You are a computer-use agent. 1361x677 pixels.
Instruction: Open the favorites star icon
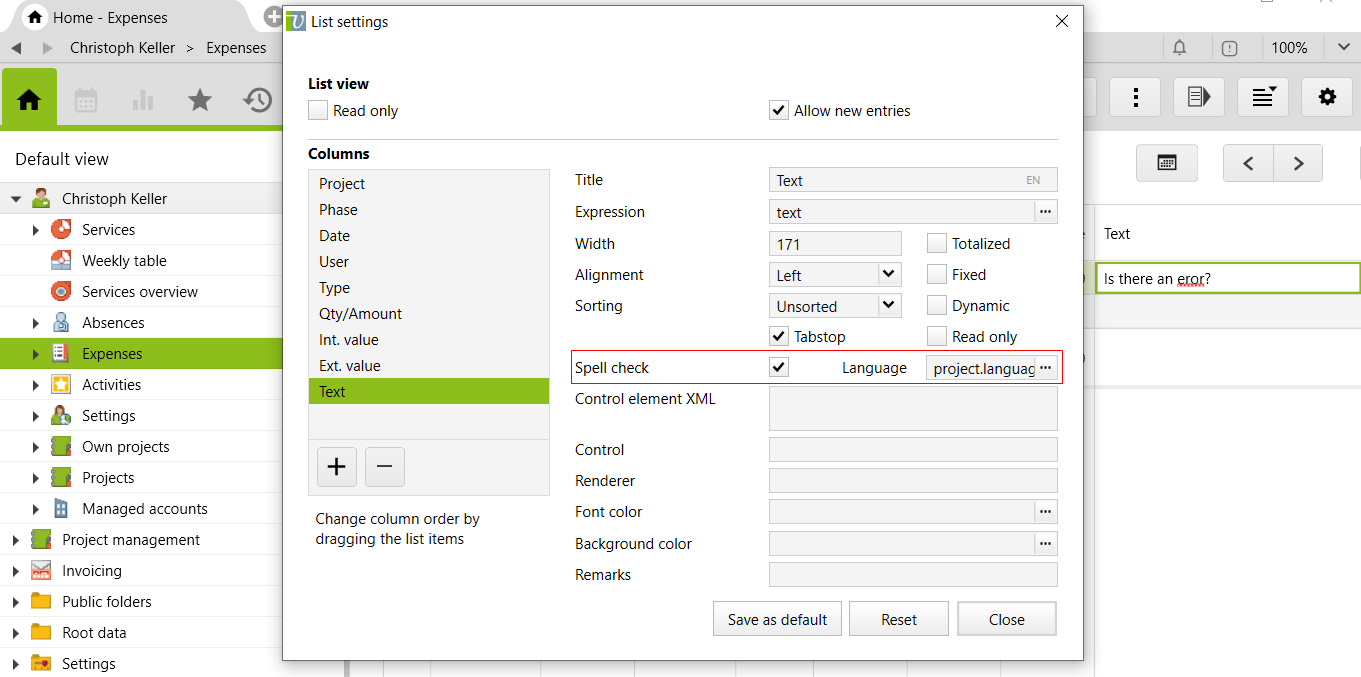coord(200,99)
